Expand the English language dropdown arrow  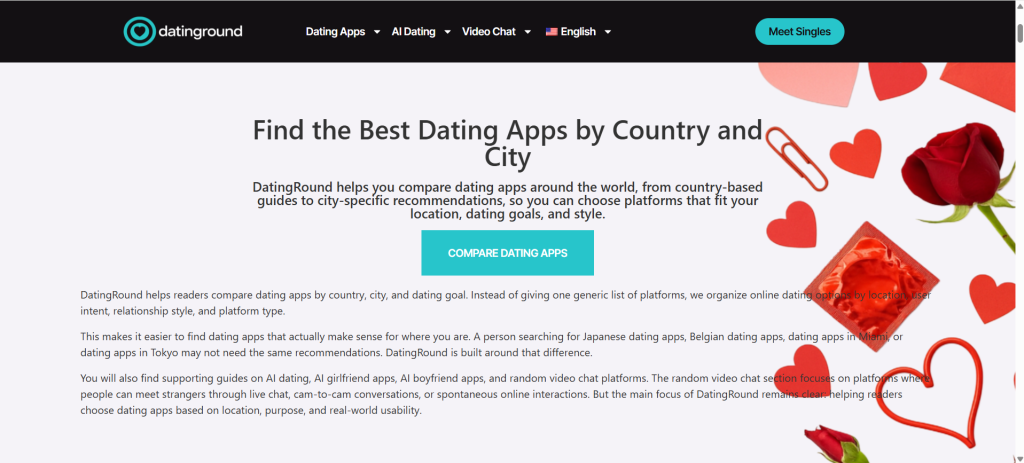pyautogui.click(x=608, y=31)
